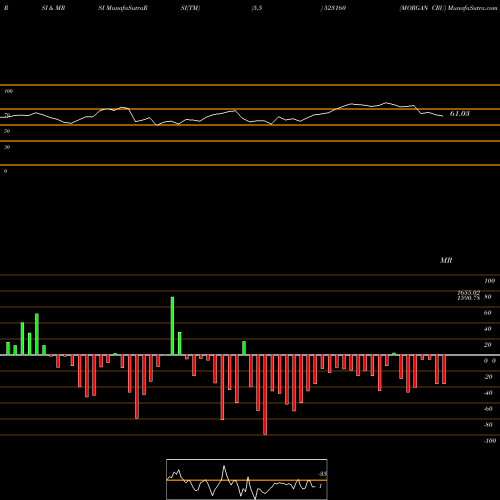
Task: Click the -35 label in the mini chart
Action: 322,474
